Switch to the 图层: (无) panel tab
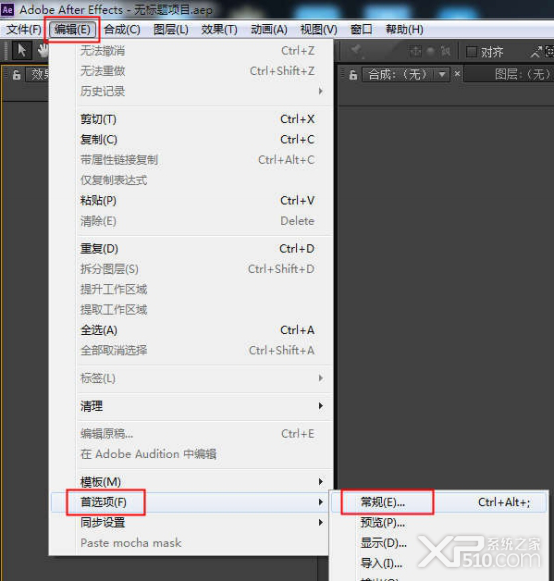Viewport: 555px width, 582px height. (x=522, y=75)
